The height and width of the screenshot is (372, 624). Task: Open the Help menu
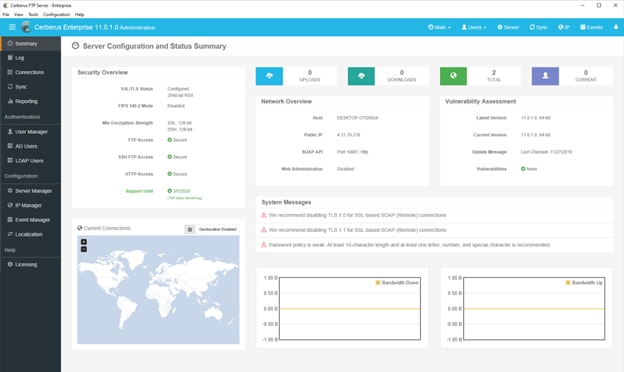pyautogui.click(x=79, y=14)
